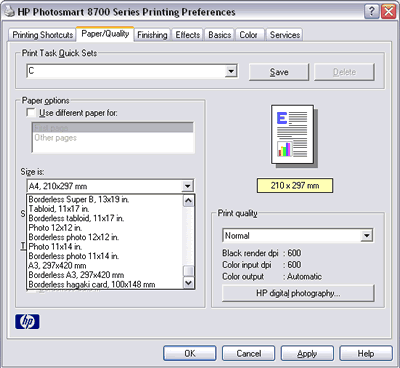Close the Printing Preferences dialog

(x=389, y=12)
